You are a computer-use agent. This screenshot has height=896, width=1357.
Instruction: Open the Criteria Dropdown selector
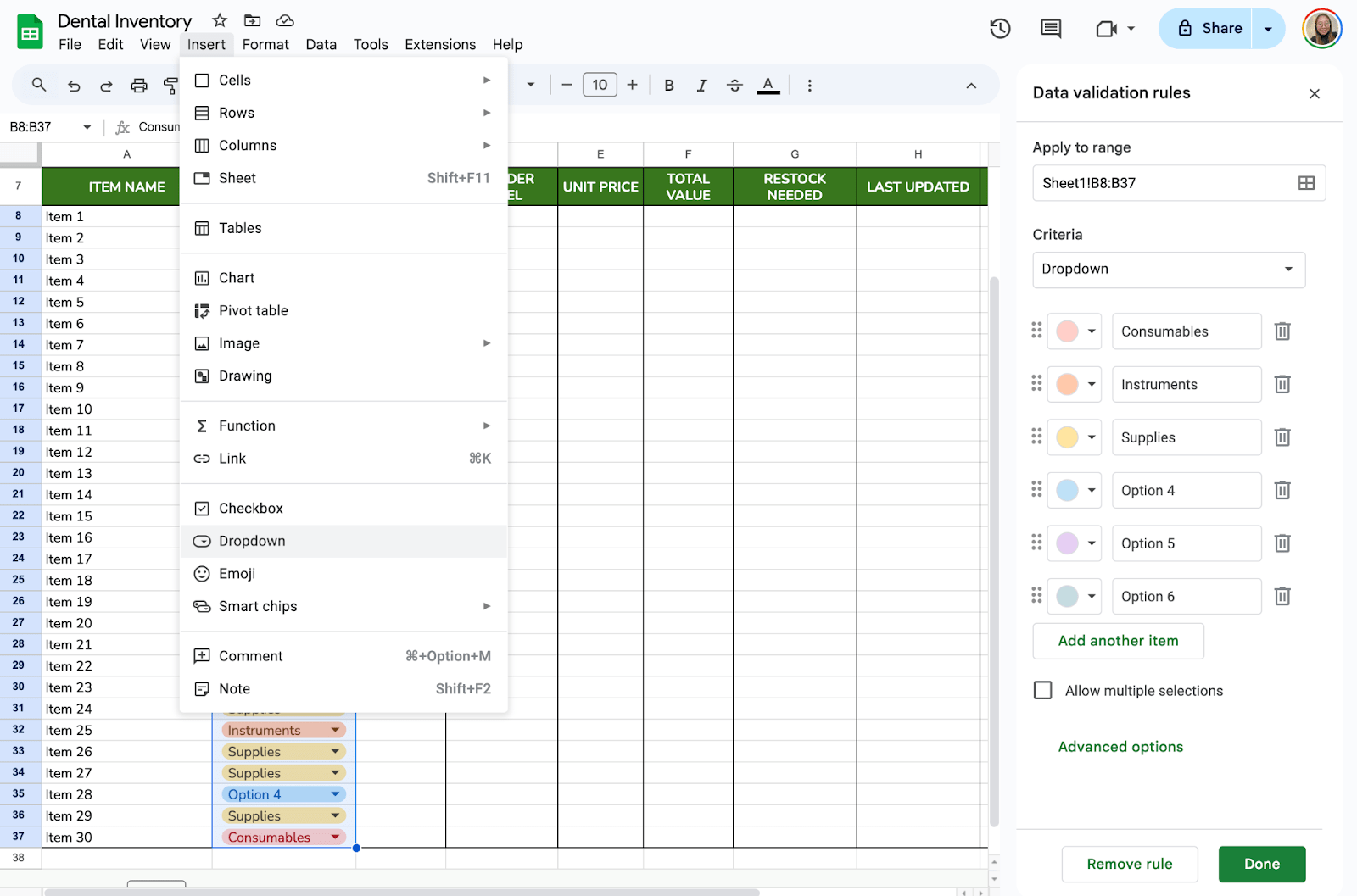1168,270
